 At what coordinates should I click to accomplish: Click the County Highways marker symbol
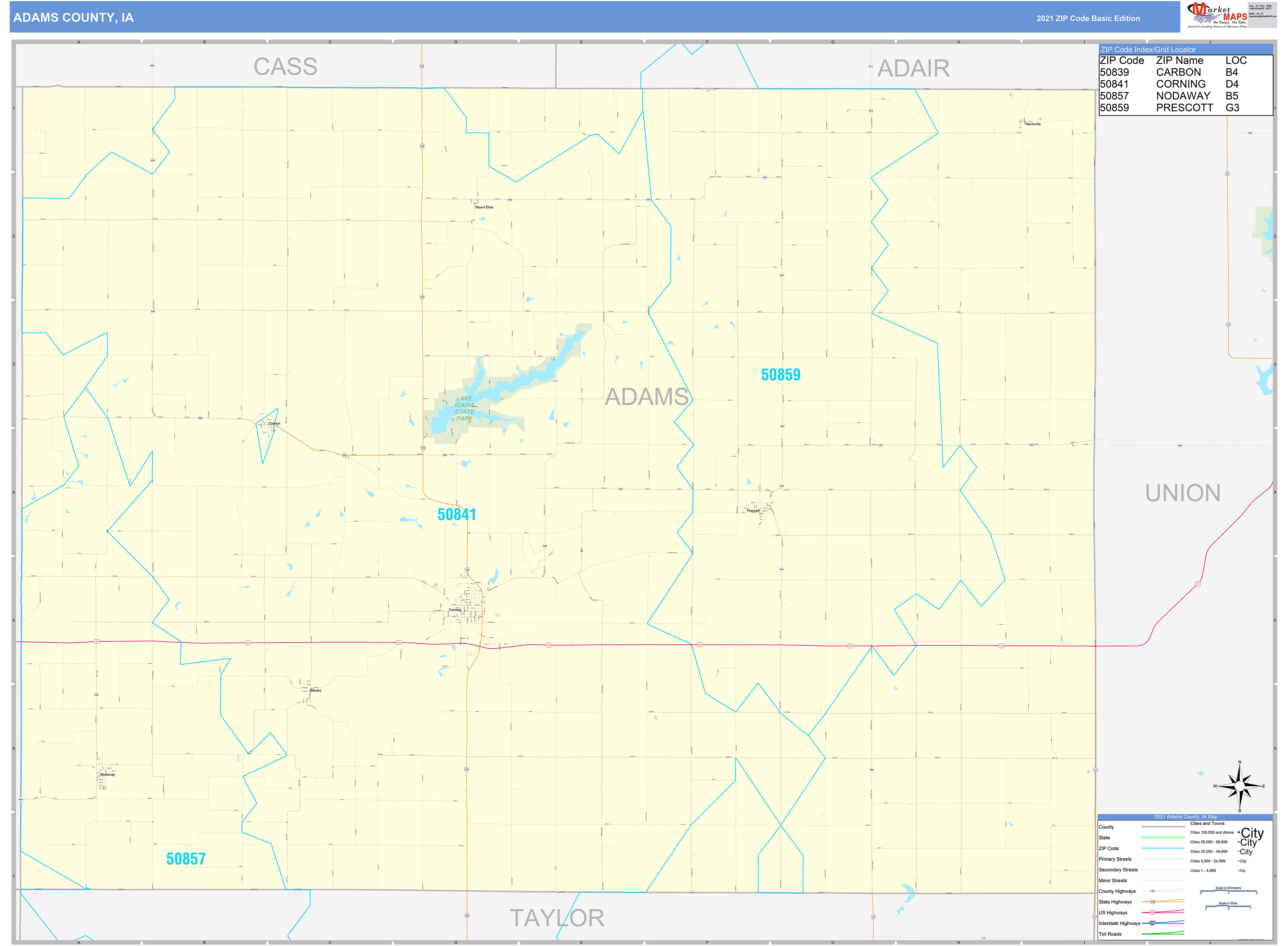click(x=1152, y=891)
